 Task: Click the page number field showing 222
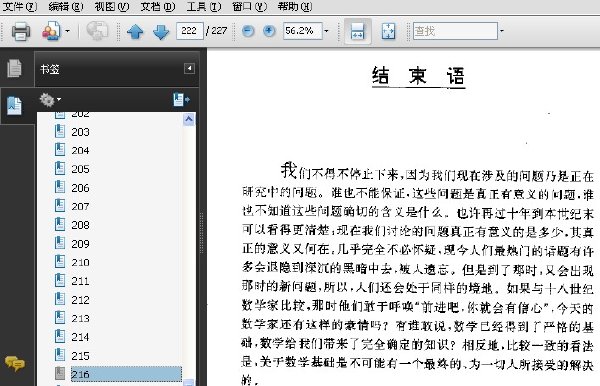click(x=189, y=31)
